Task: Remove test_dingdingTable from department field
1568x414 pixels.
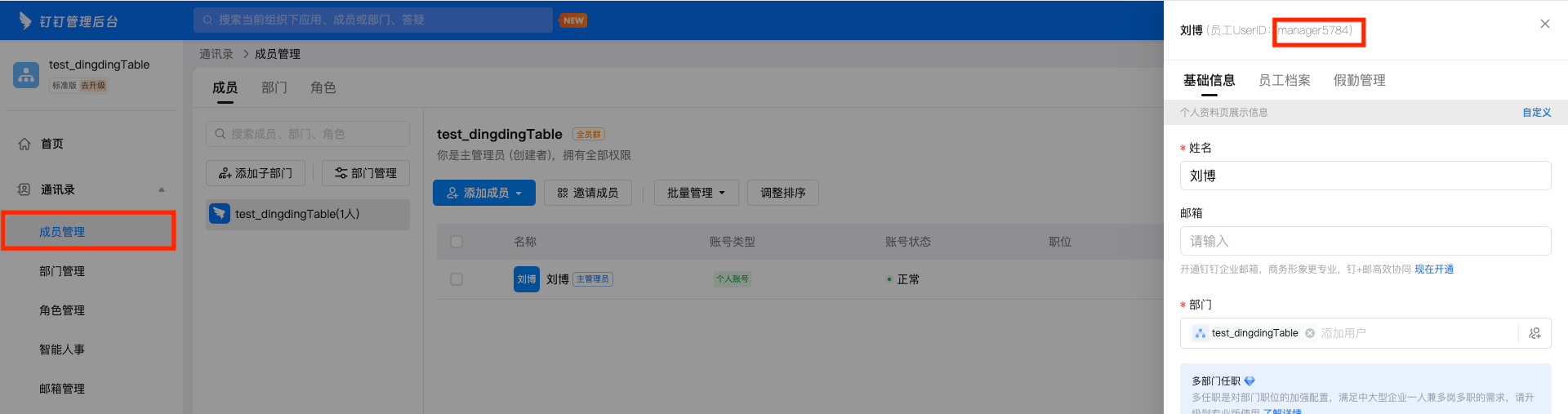Action: (x=1310, y=333)
